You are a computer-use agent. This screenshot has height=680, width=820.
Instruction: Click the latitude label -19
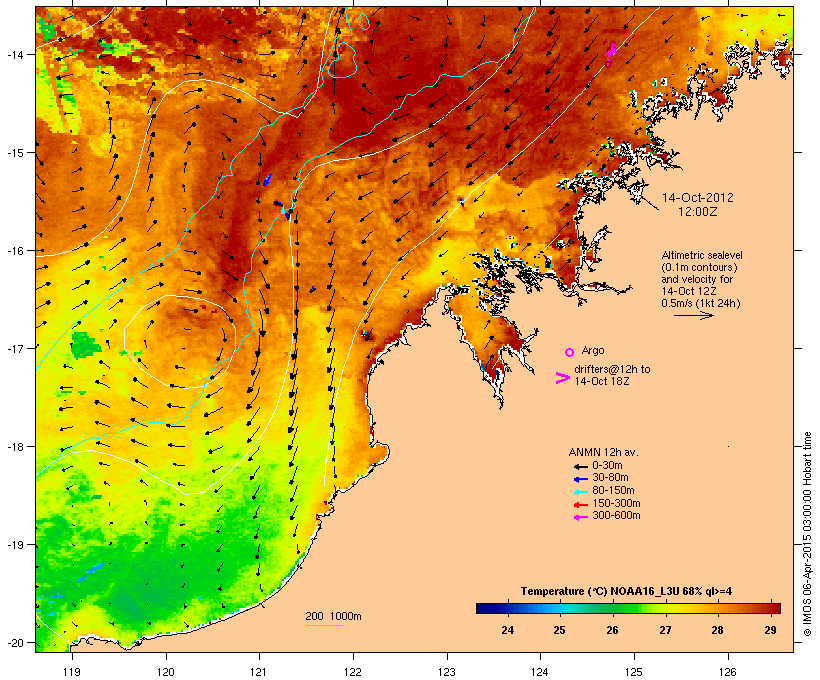pyautogui.click(x=14, y=545)
